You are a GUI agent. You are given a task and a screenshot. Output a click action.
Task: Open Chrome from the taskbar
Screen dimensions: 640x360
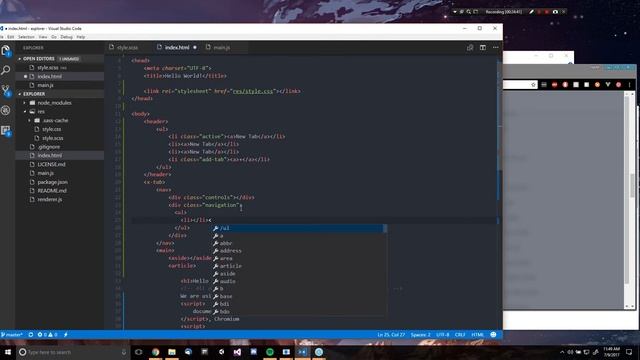click(x=156, y=352)
